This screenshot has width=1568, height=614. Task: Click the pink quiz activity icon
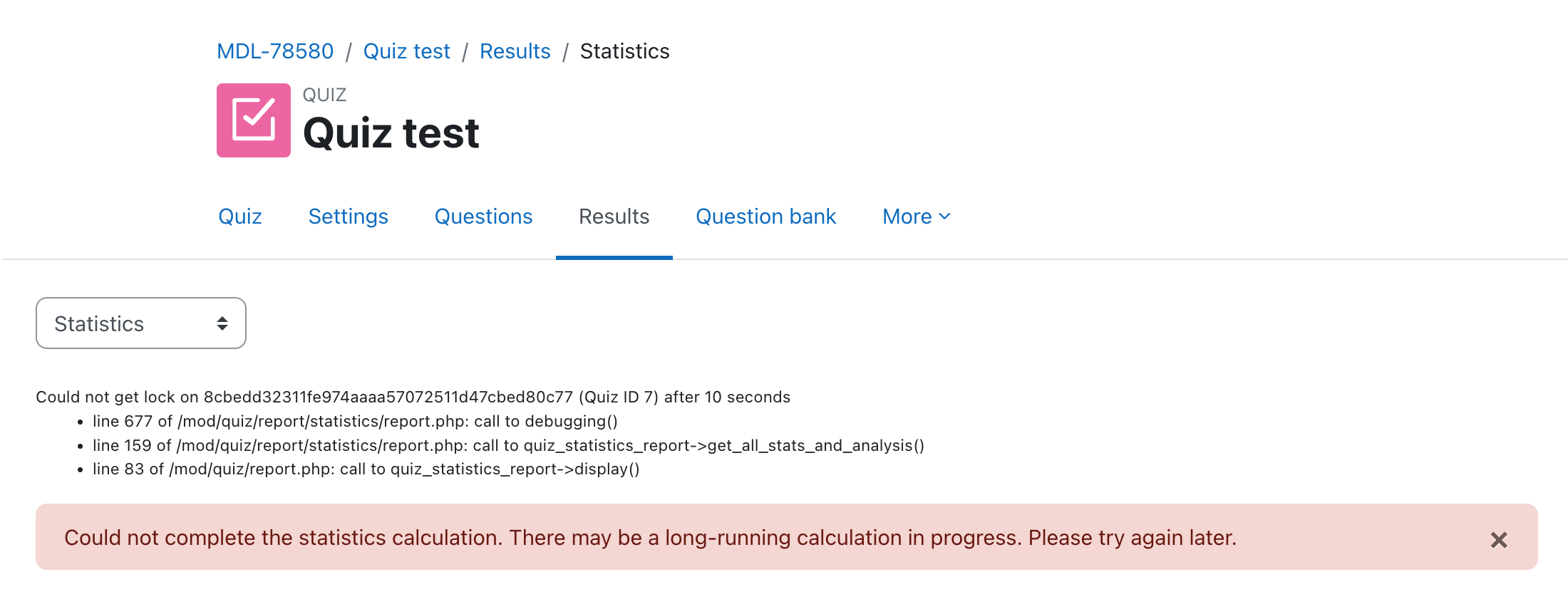point(254,120)
